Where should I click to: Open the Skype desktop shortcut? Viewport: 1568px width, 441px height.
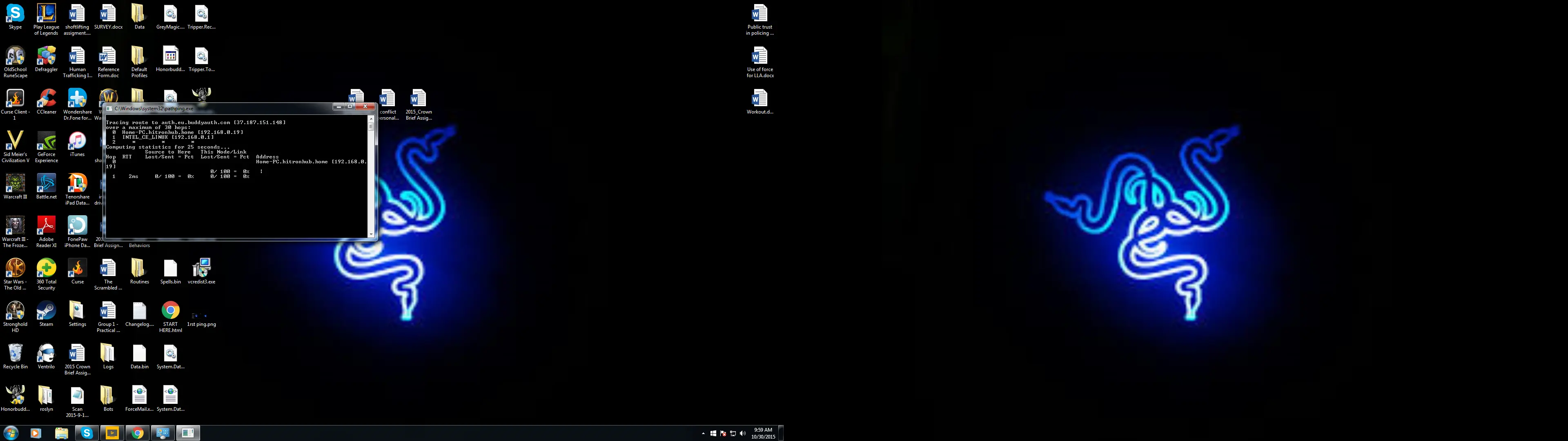point(15,17)
